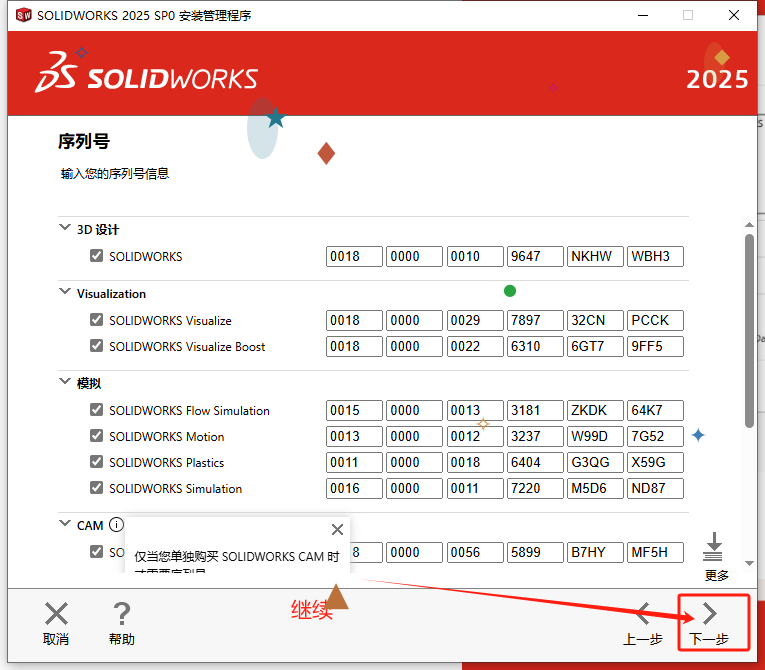
Task: Minimize the installation manager window
Action: [x=643, y=16]
